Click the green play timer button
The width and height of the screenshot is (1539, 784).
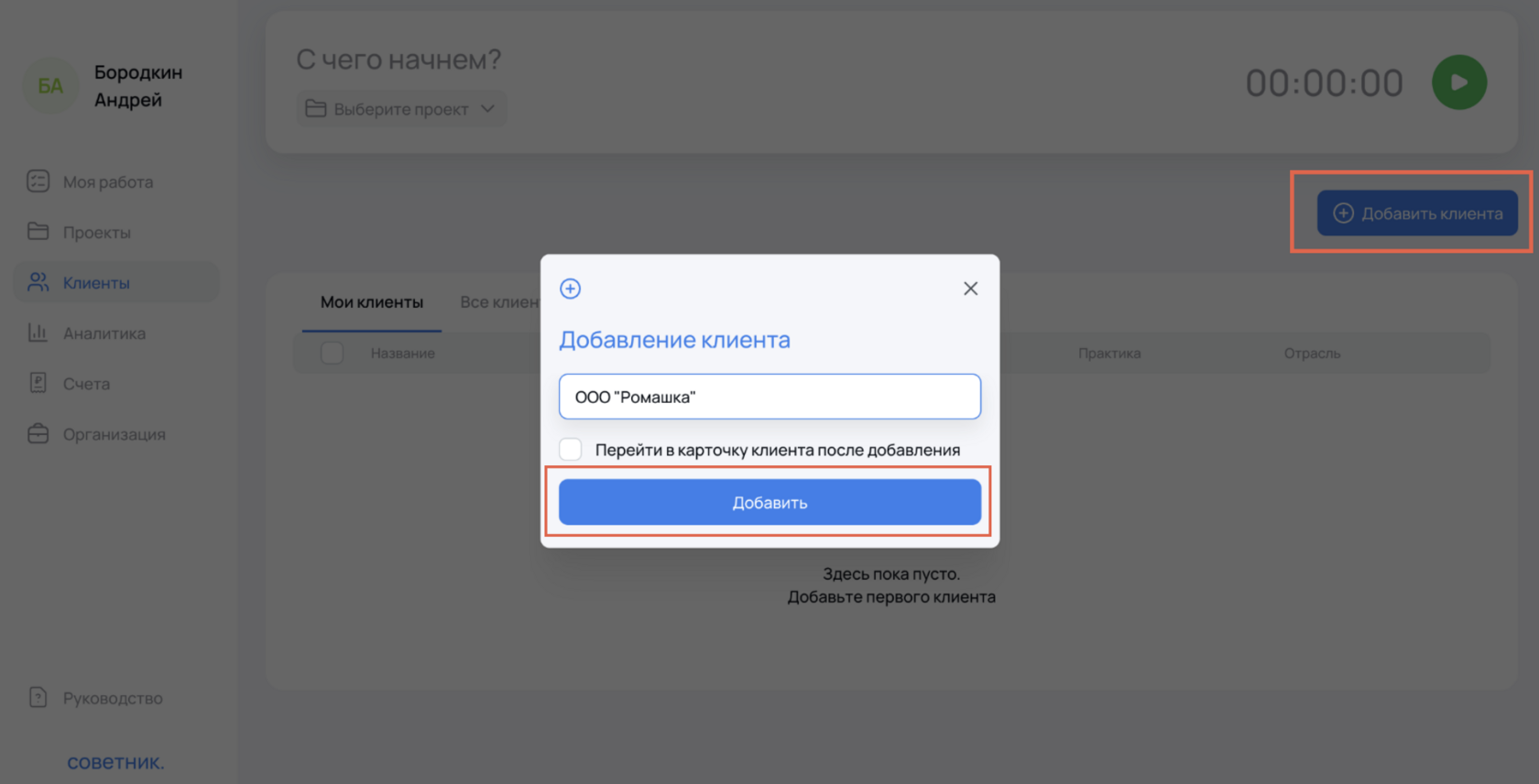1458,82
